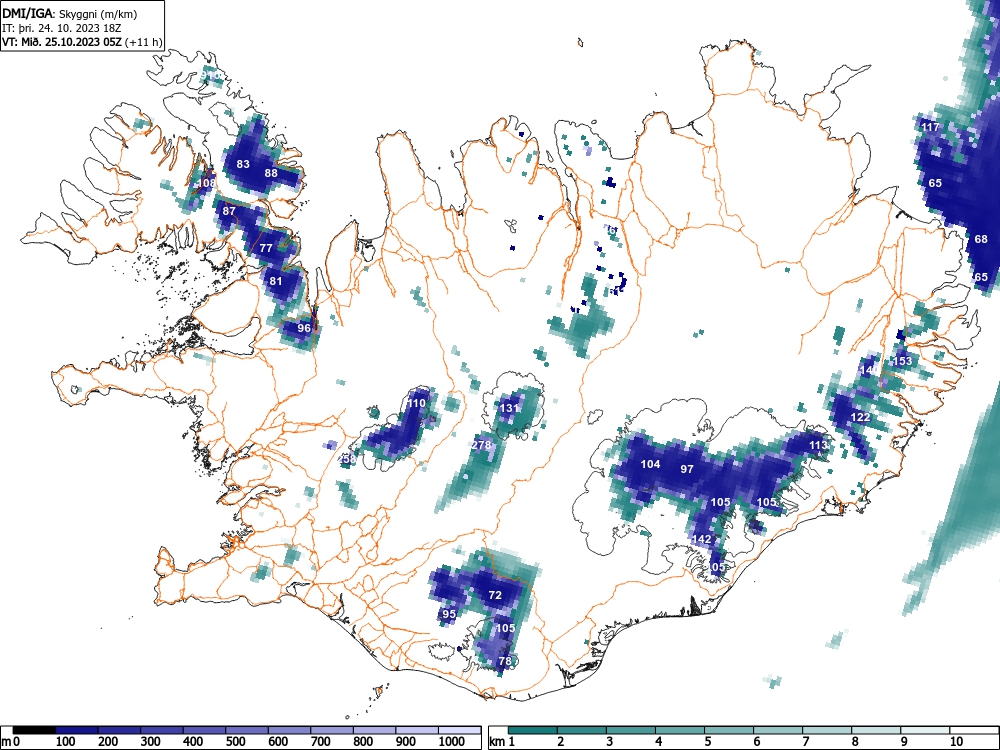Click the 'DMI/IGA: Skyggni (m/km)' title text
The image size is (1000, 750).
coord(70,13)
